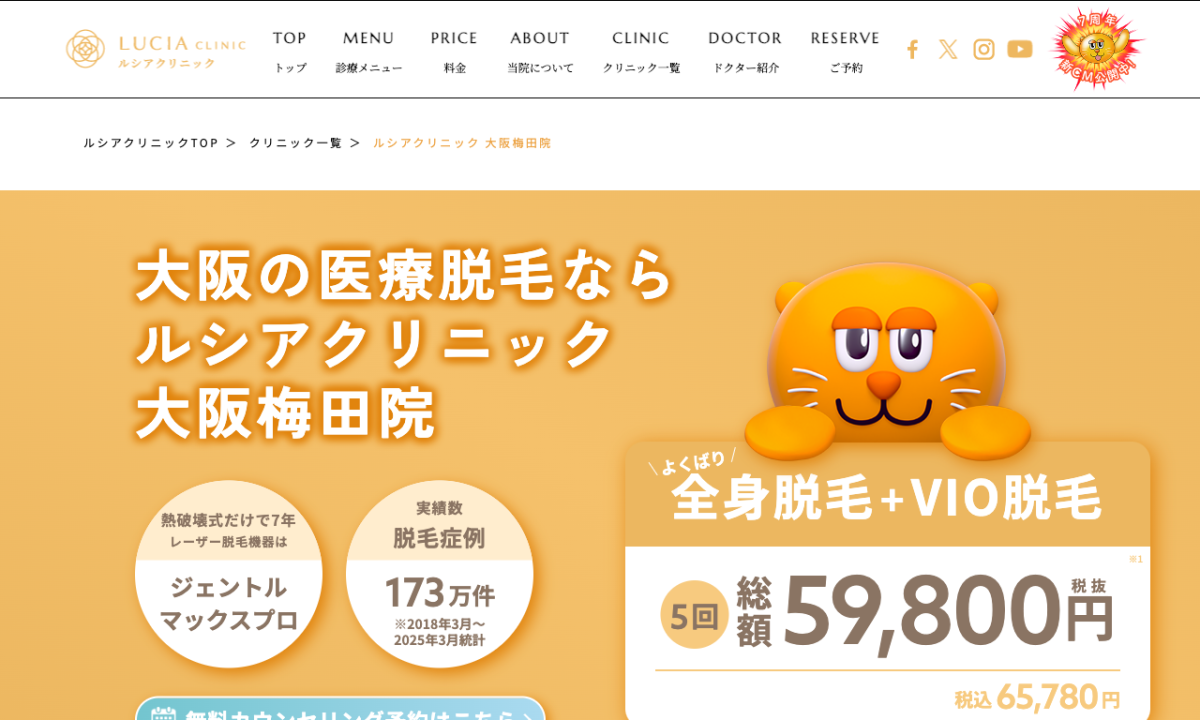The height and width of the screenshot is (720, 1200).
Task: Open the ABOUT 当院について item
Action: coord(540,51)
